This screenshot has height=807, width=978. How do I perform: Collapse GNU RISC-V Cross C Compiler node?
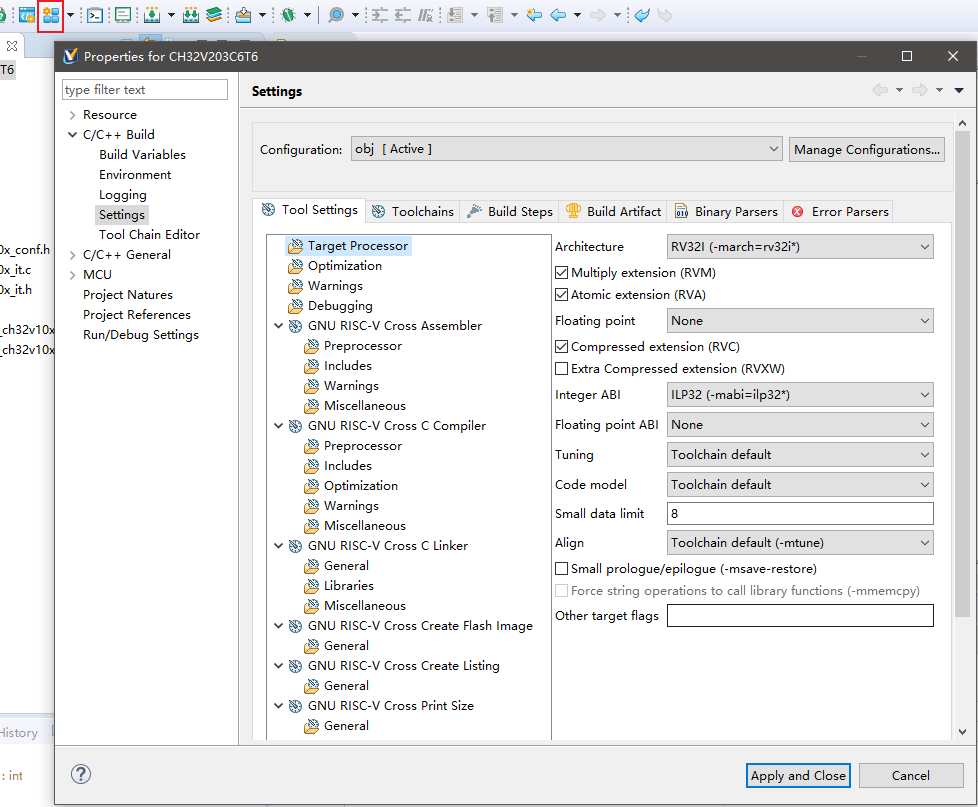coord(279,425)
